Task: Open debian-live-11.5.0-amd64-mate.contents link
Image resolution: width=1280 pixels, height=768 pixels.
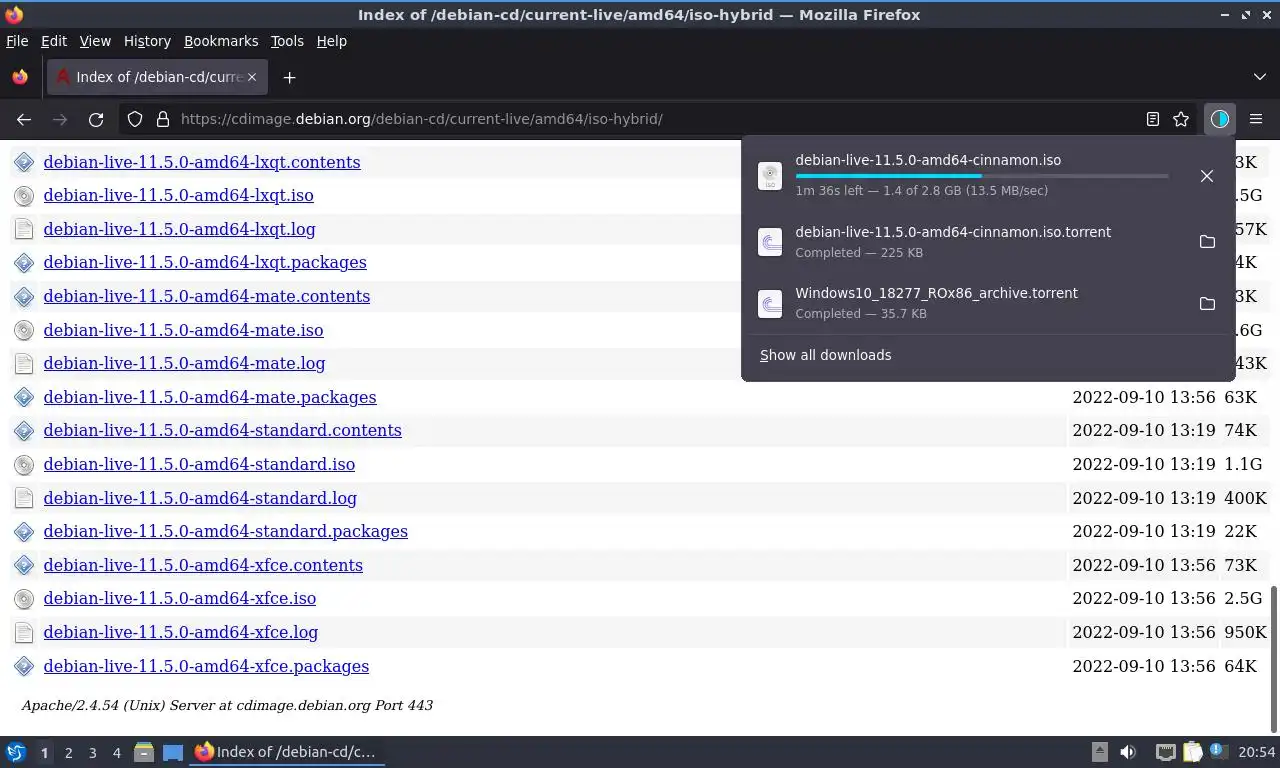Action: (x=206, y=296)
